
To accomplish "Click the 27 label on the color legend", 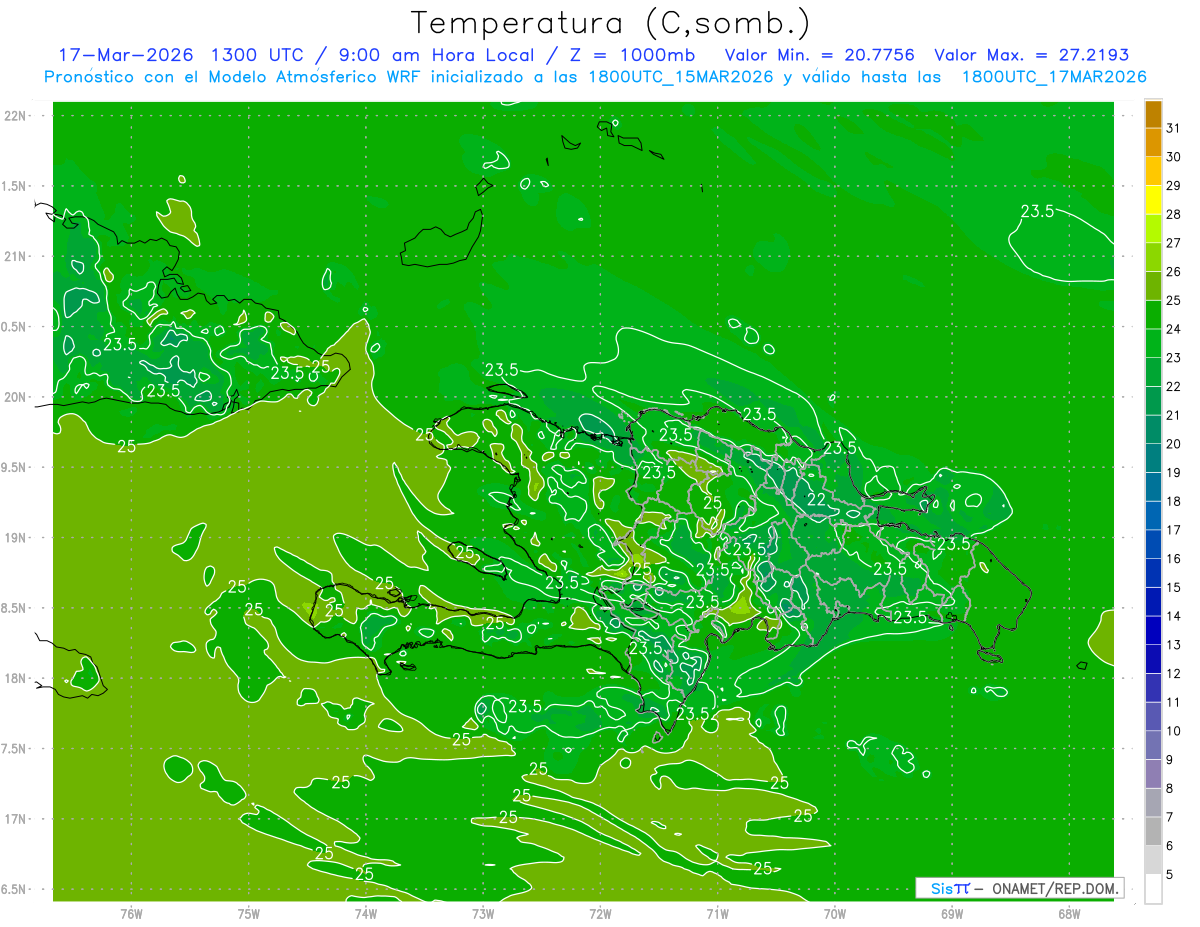I will [x=1174, y=243].
